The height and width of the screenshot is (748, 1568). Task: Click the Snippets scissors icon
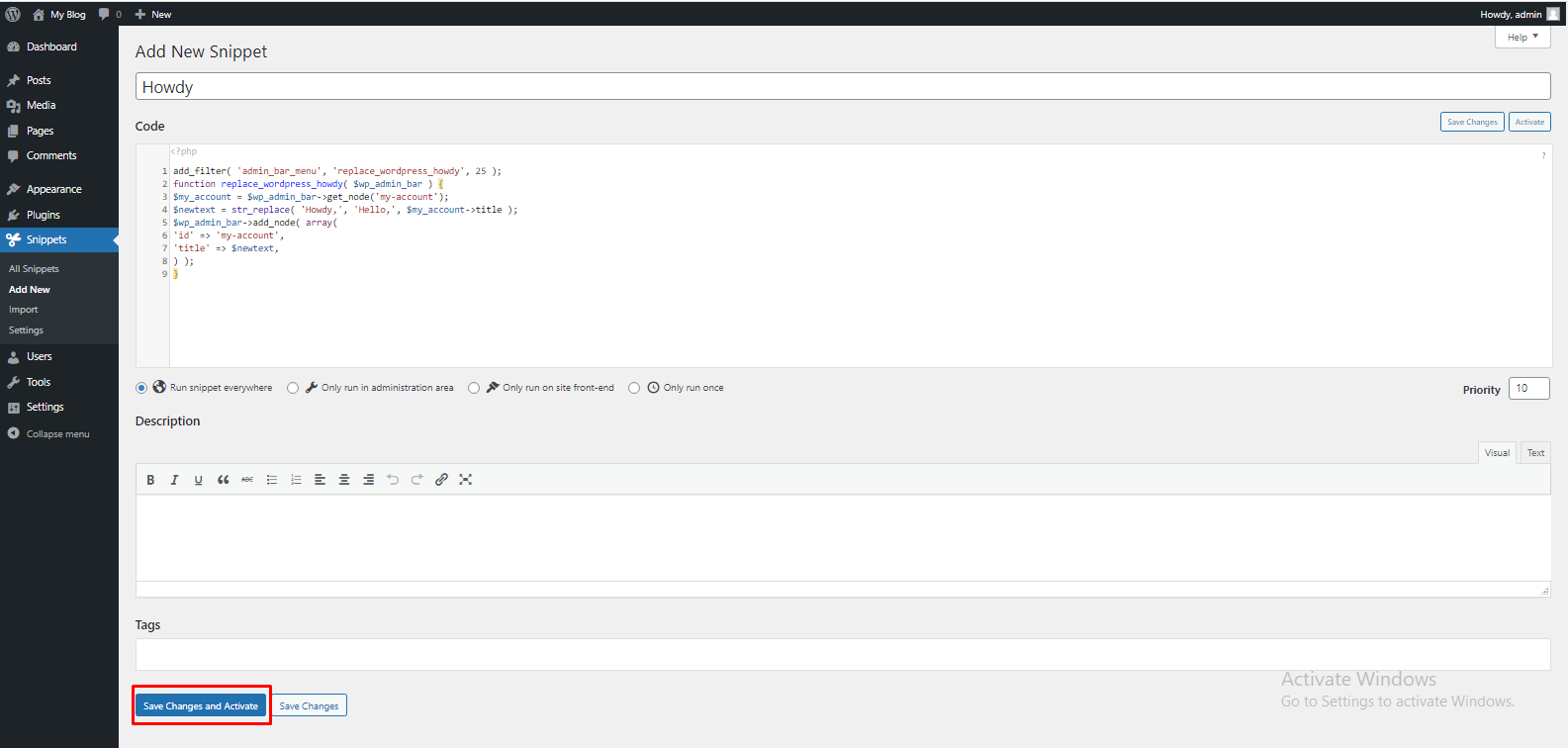click(14, 239)
